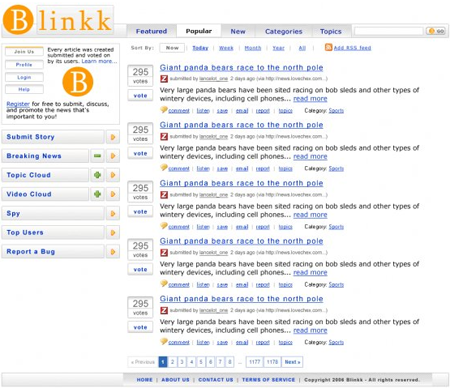Screen dimensions: 450x388
Task: Click the arrow next to Report a Bug
Action: pyautogui.click(x=113, y=252)
